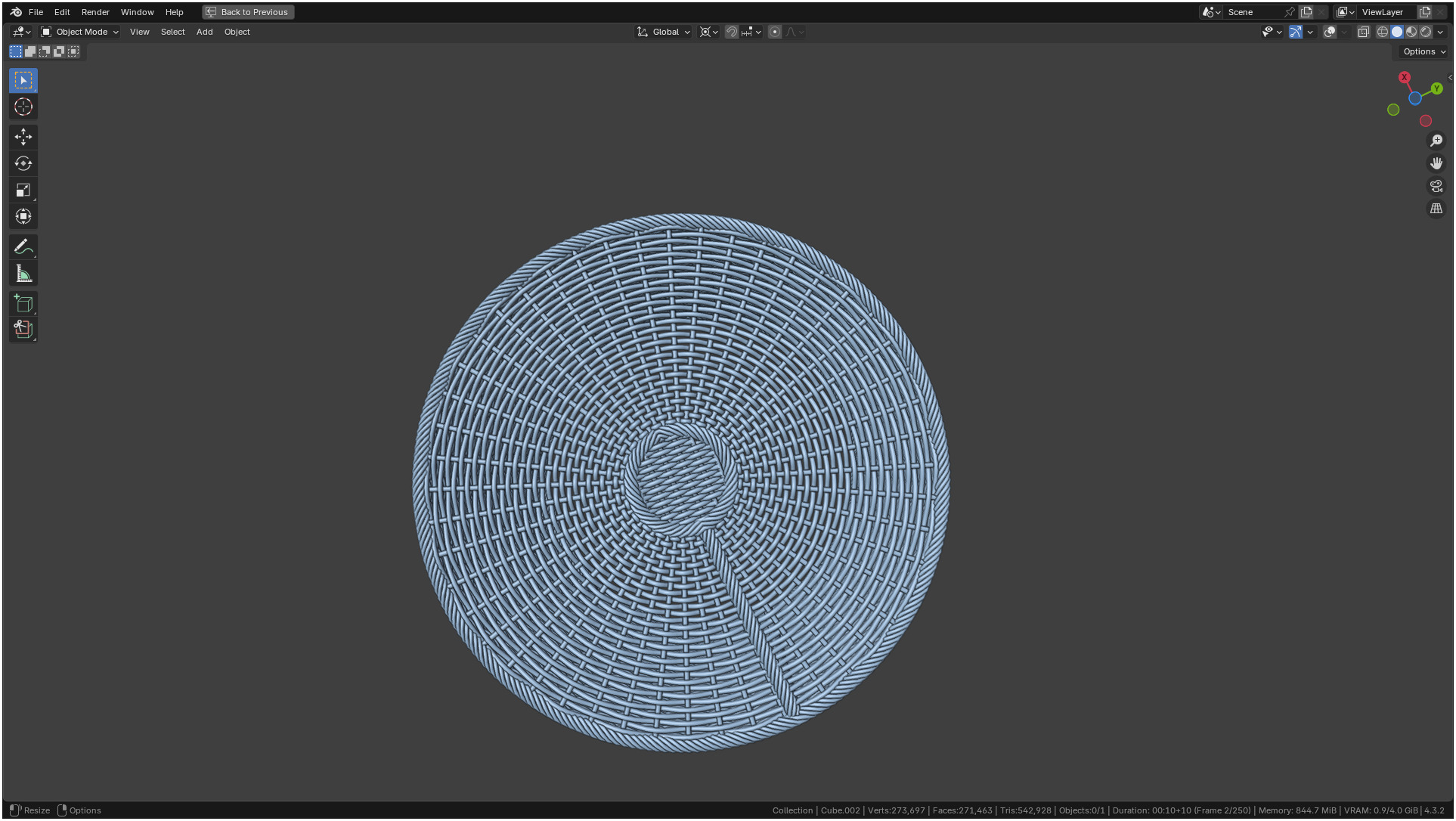Activate the Measure tool
The image size is (1456, 821).
23,274
